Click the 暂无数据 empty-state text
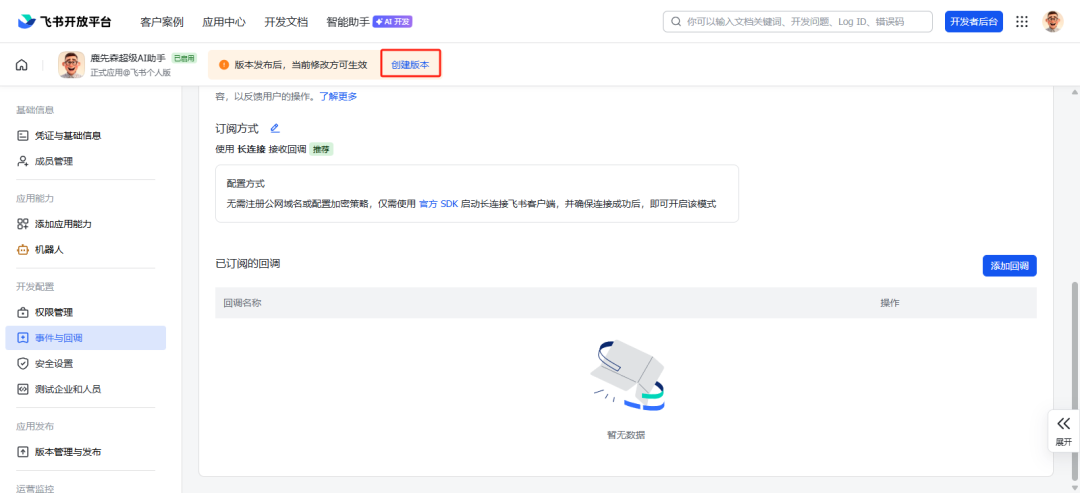 pos(626,435)
